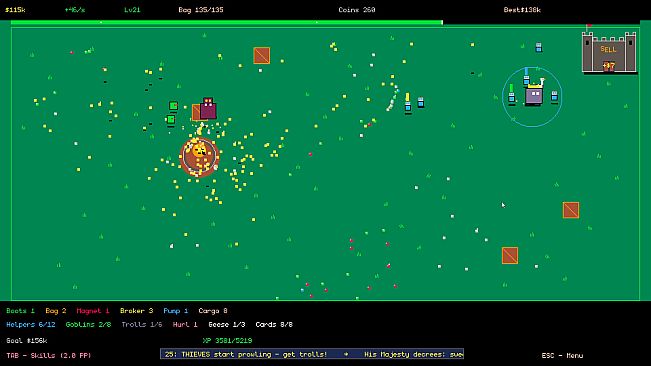This screenshot has width=651, height=366.
Task: Open the ESC Menu label
Action: [562, 356]
